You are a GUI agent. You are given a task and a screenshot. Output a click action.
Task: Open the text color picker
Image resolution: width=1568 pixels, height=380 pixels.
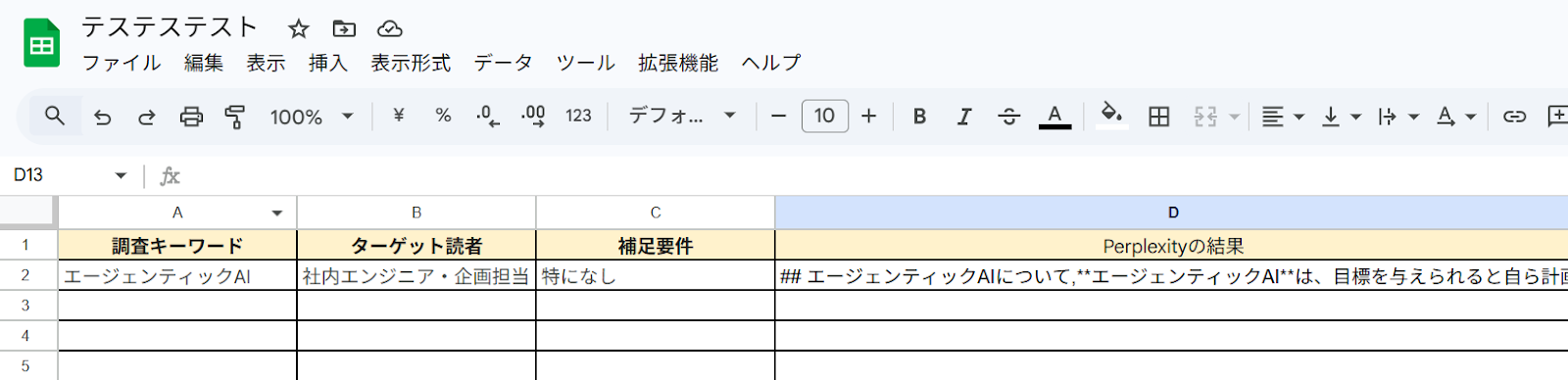pyautogui.click(x=1054, y=116)
